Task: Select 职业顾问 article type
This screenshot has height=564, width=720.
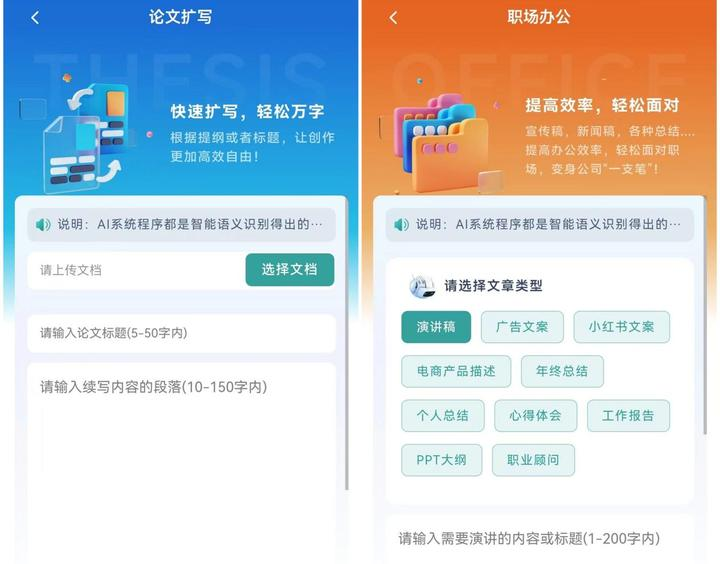Action: 533,460
